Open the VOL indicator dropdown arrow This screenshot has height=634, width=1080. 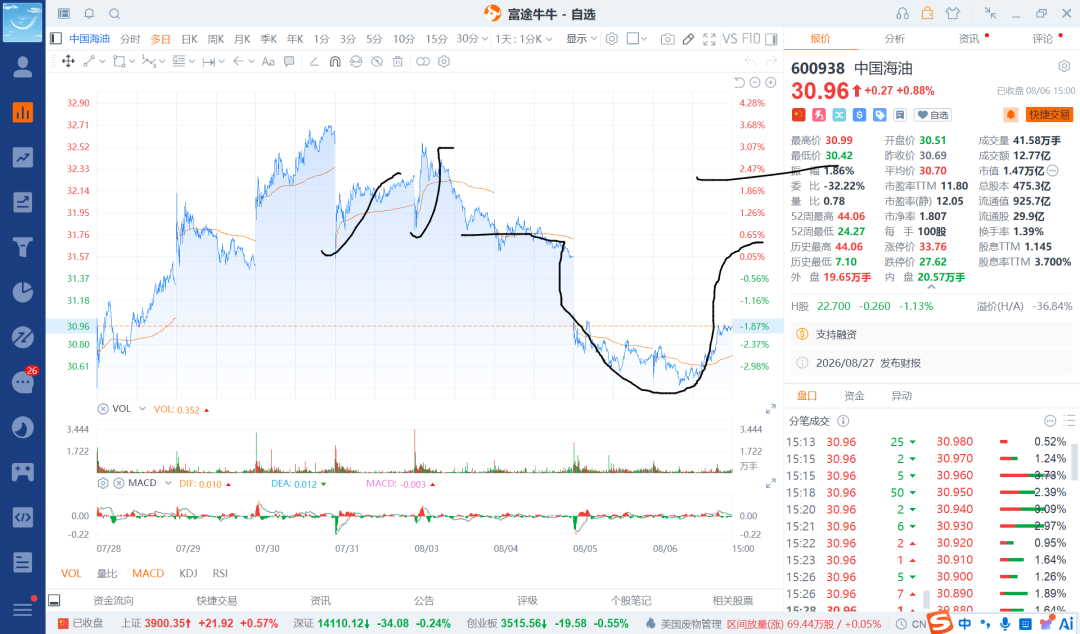coord(143,409)
